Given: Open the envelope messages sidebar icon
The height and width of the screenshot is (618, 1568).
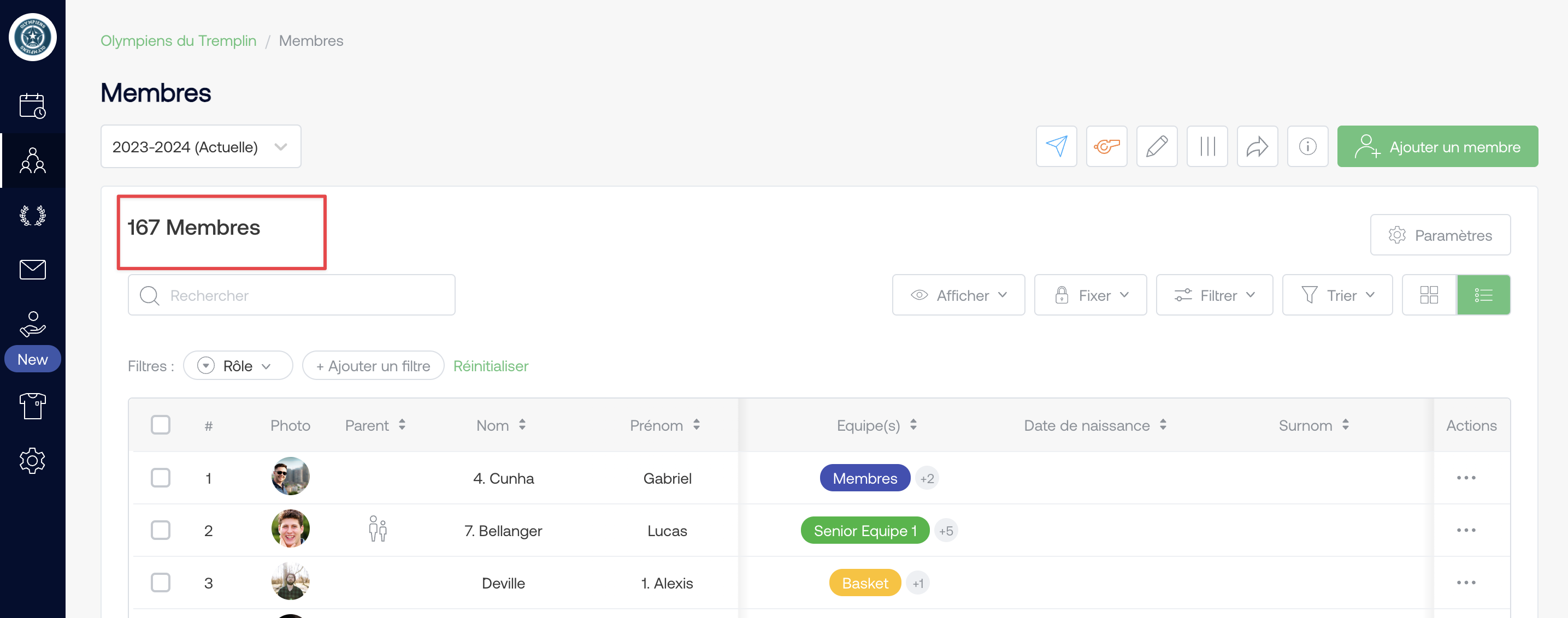Looking at the screenshot, I should pos(32,270).
